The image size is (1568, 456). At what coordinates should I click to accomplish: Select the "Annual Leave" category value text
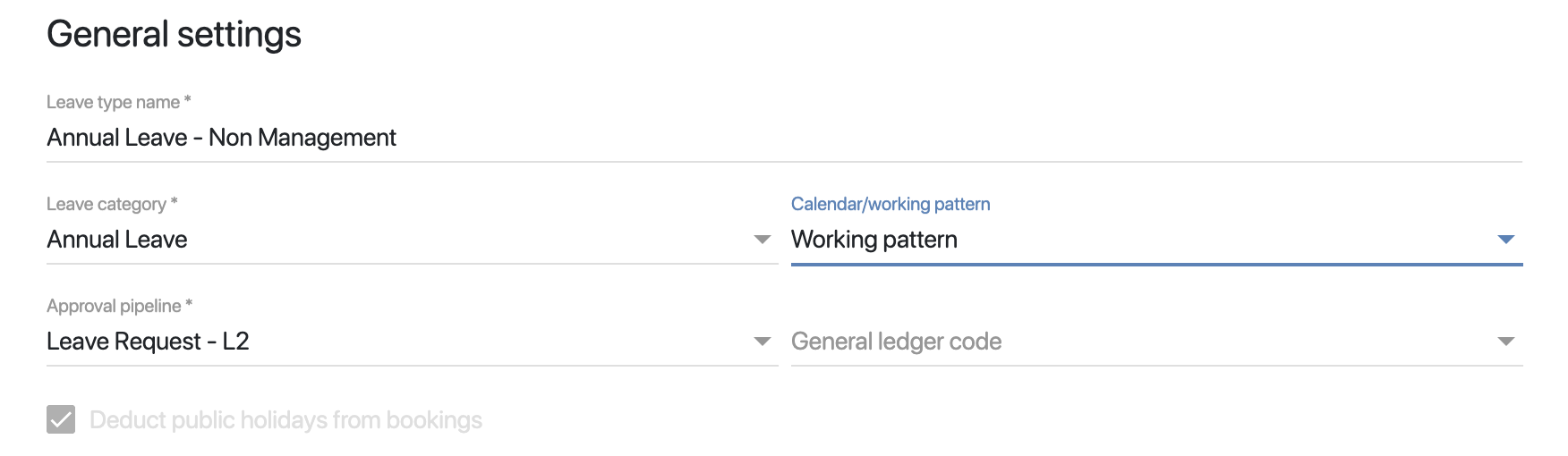117,240
